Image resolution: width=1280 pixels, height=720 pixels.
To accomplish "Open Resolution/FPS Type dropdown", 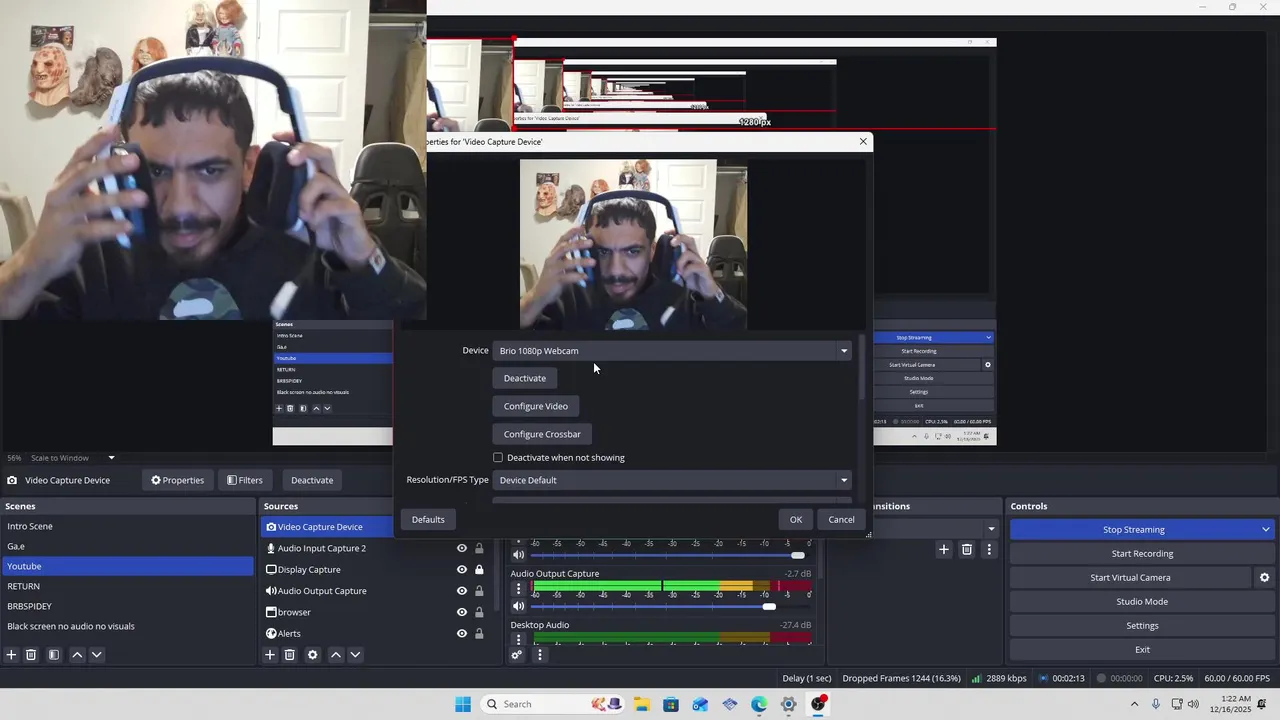I will click(672, 480).
